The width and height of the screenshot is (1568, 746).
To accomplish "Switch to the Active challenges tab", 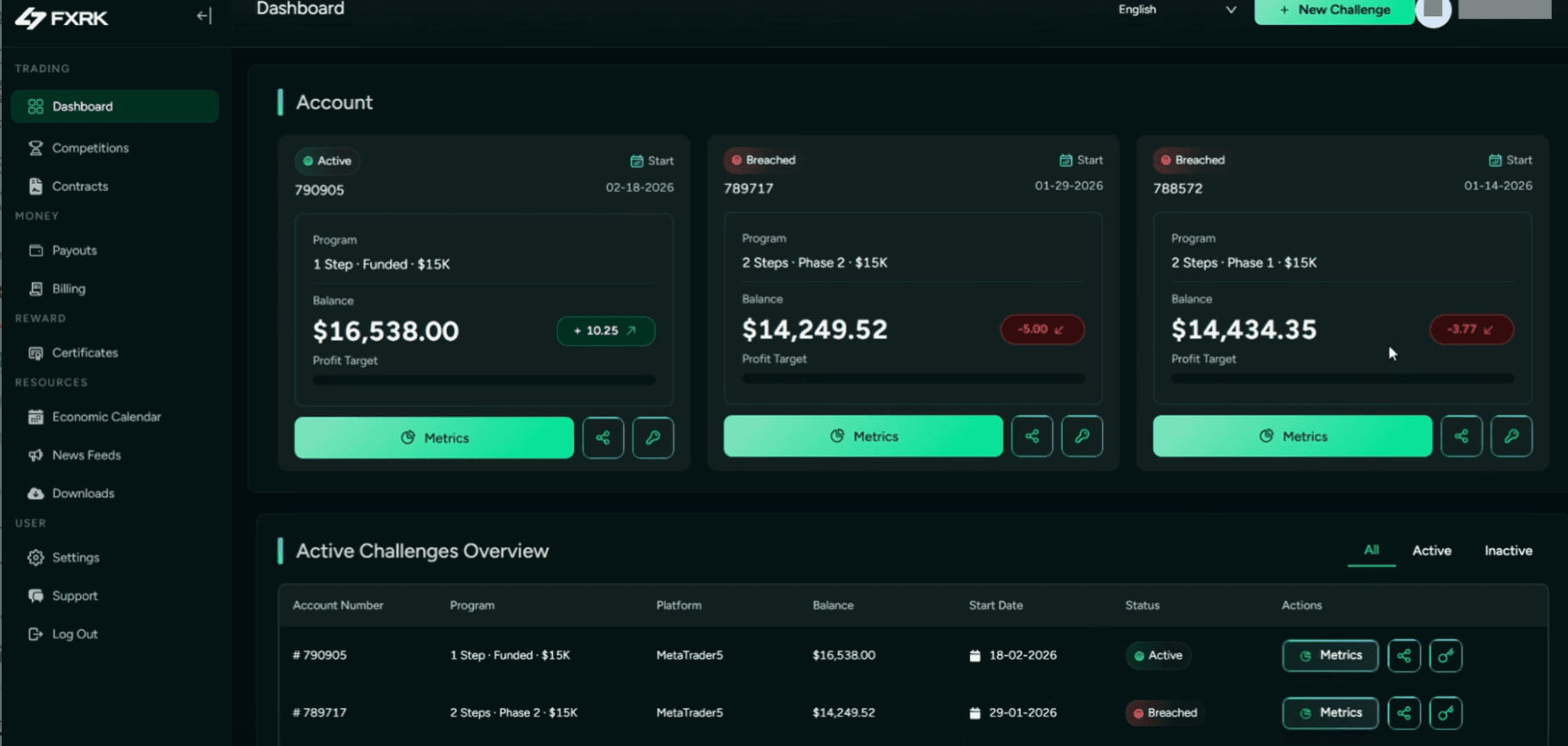I will pos(1431,551).
